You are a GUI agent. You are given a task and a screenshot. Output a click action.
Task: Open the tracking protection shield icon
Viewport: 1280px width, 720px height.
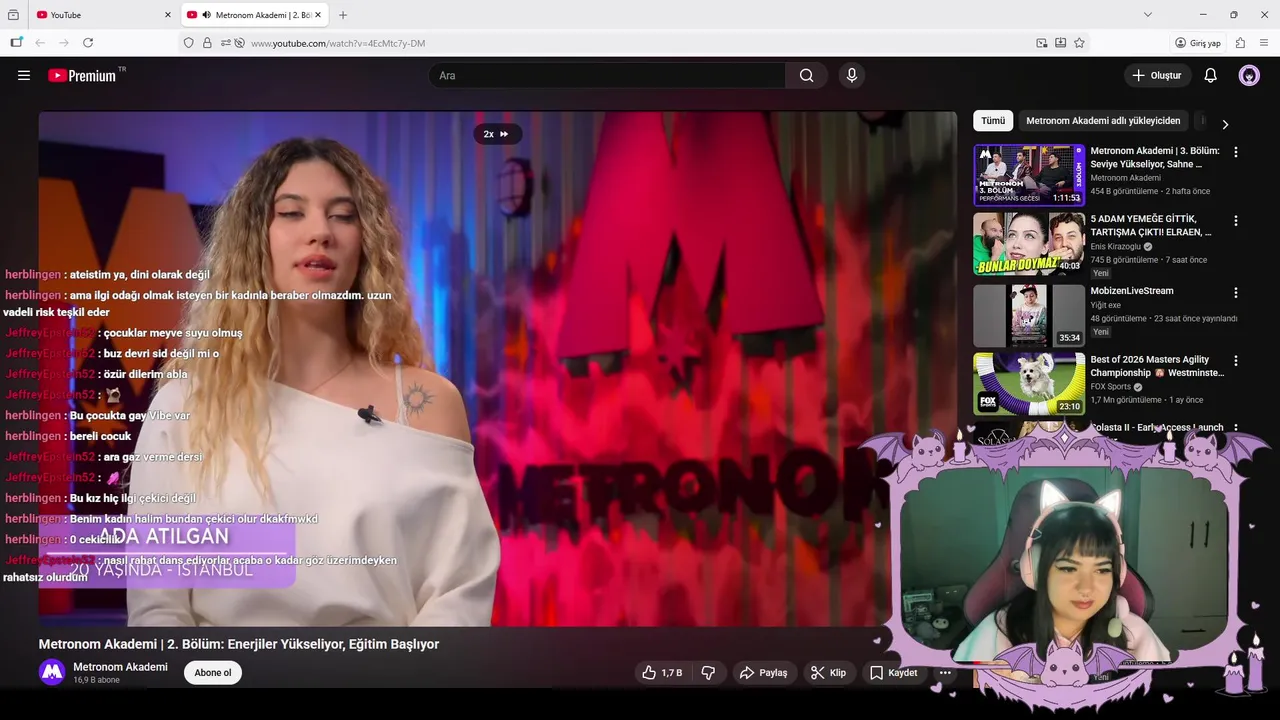coord(188,43)
